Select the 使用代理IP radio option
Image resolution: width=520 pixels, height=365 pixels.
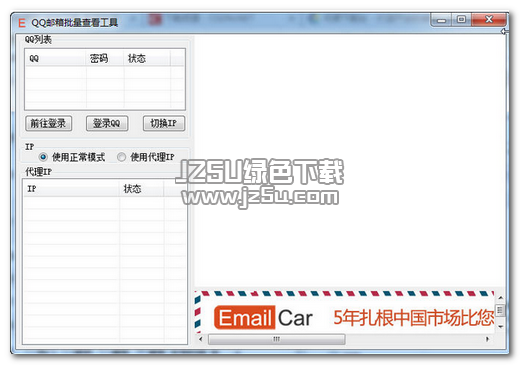pos(122,157)
